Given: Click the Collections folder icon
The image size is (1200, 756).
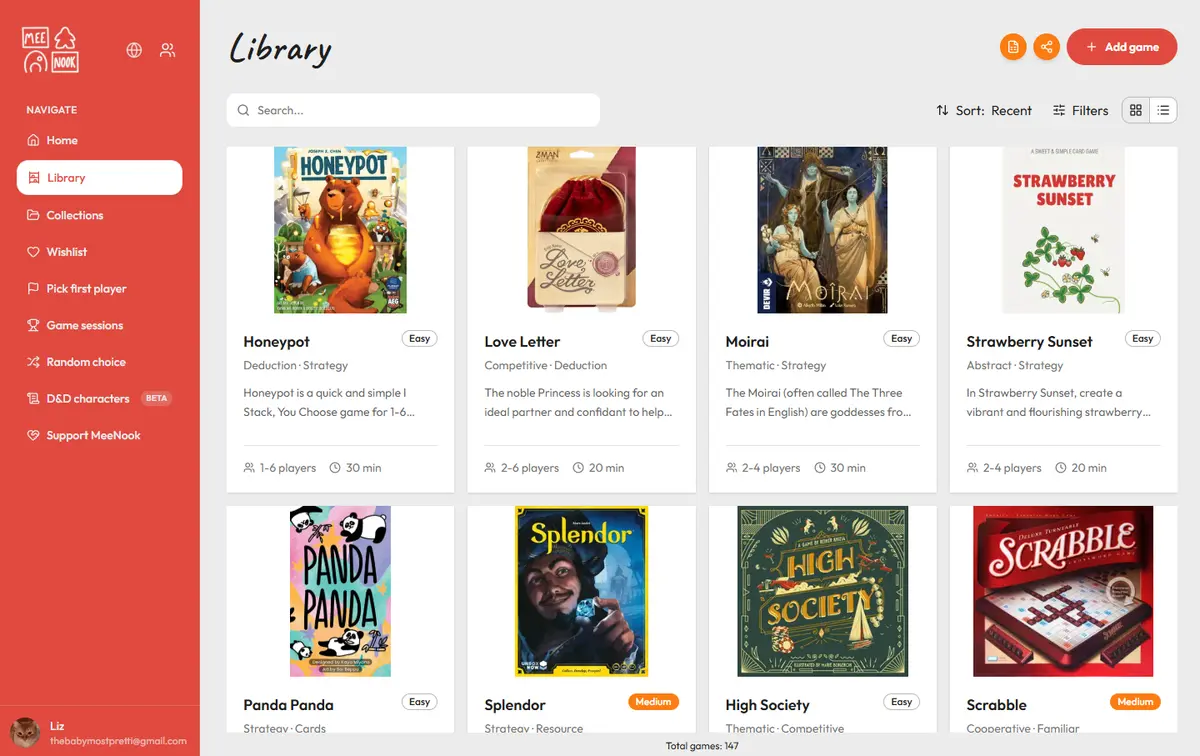Looking at the screenshot, I should click(34, 215).
